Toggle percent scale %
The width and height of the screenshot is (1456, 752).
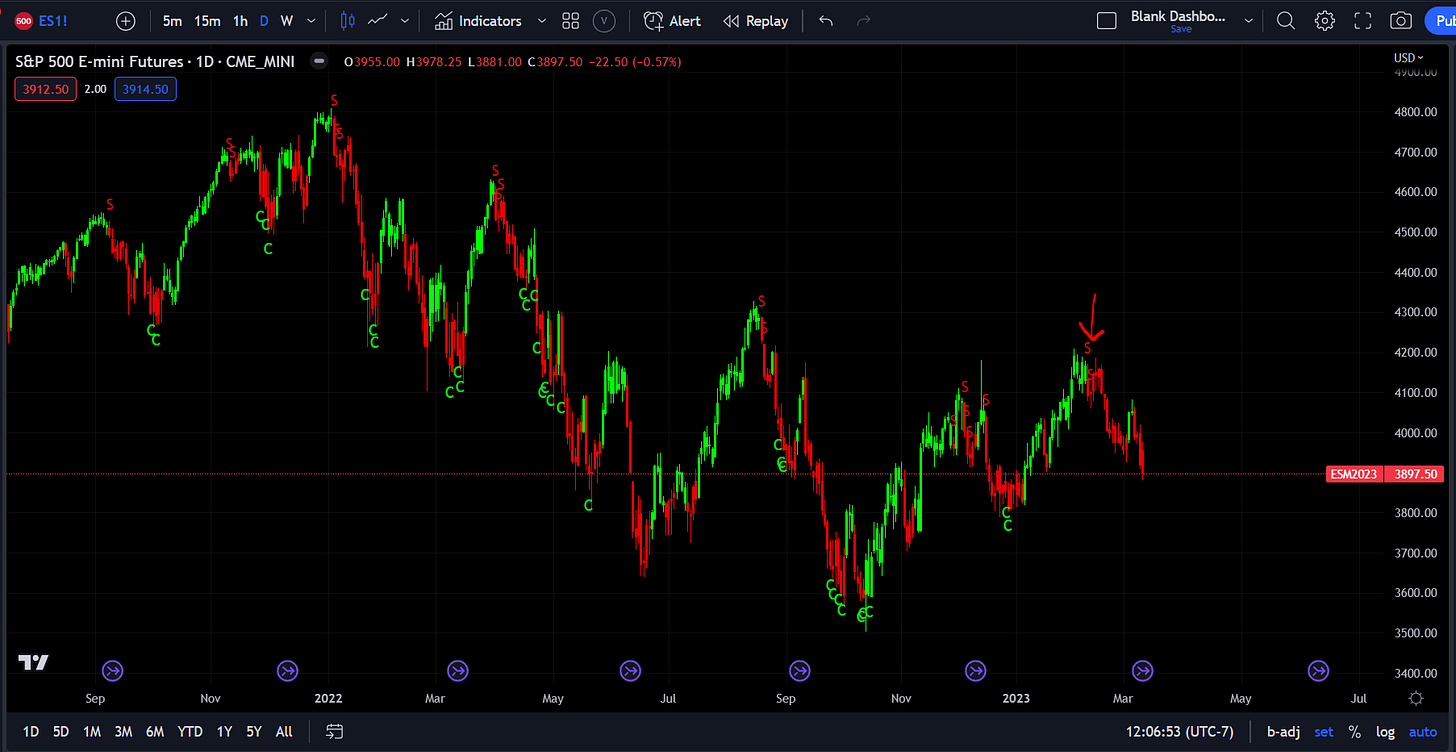point(1355,732)
